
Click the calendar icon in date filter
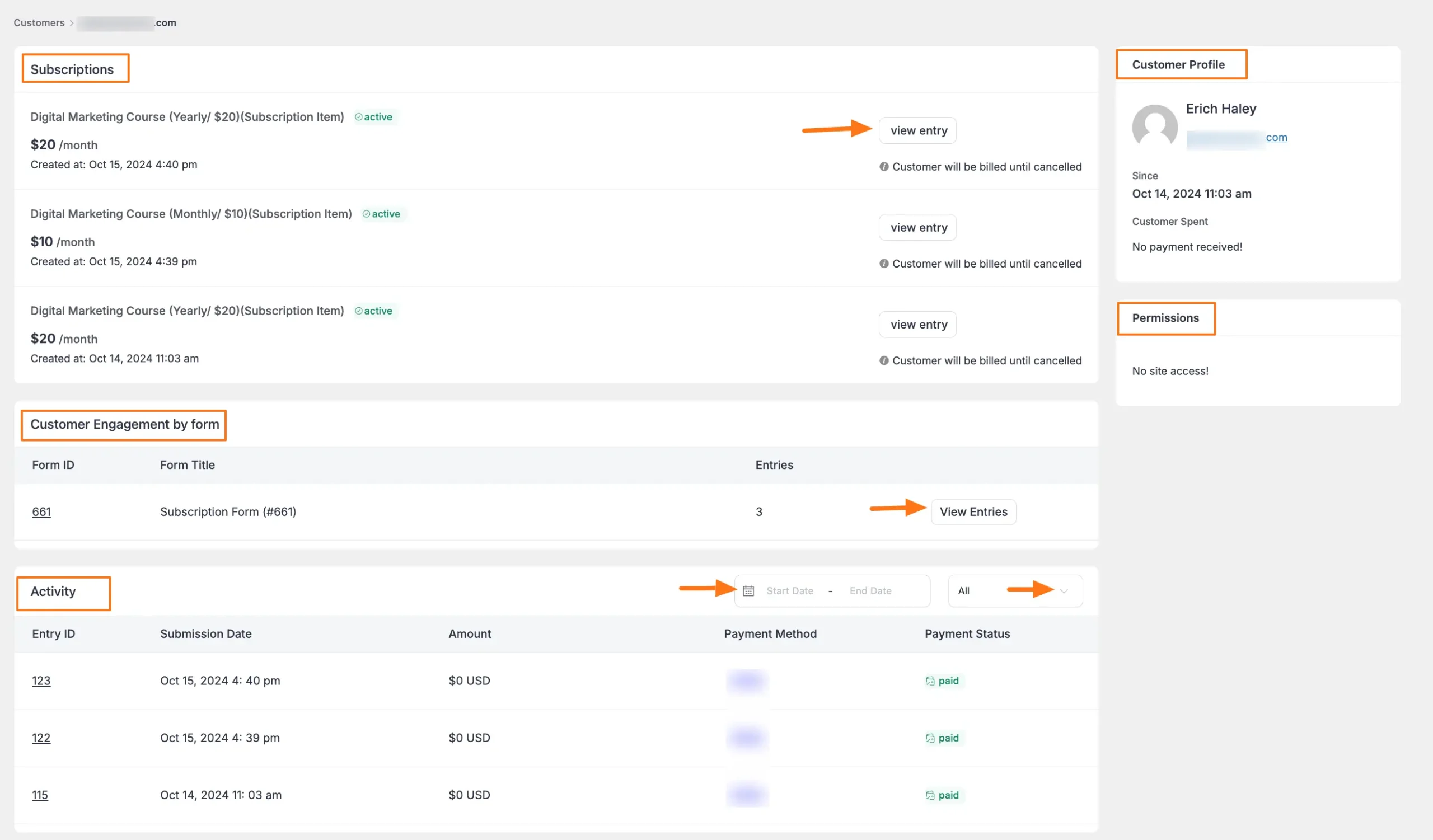748,591
